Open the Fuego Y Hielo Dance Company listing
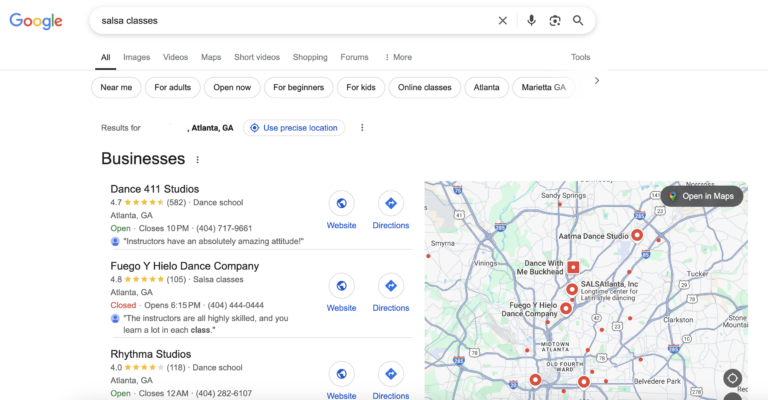Screen dimensions: 768x400 185,266
